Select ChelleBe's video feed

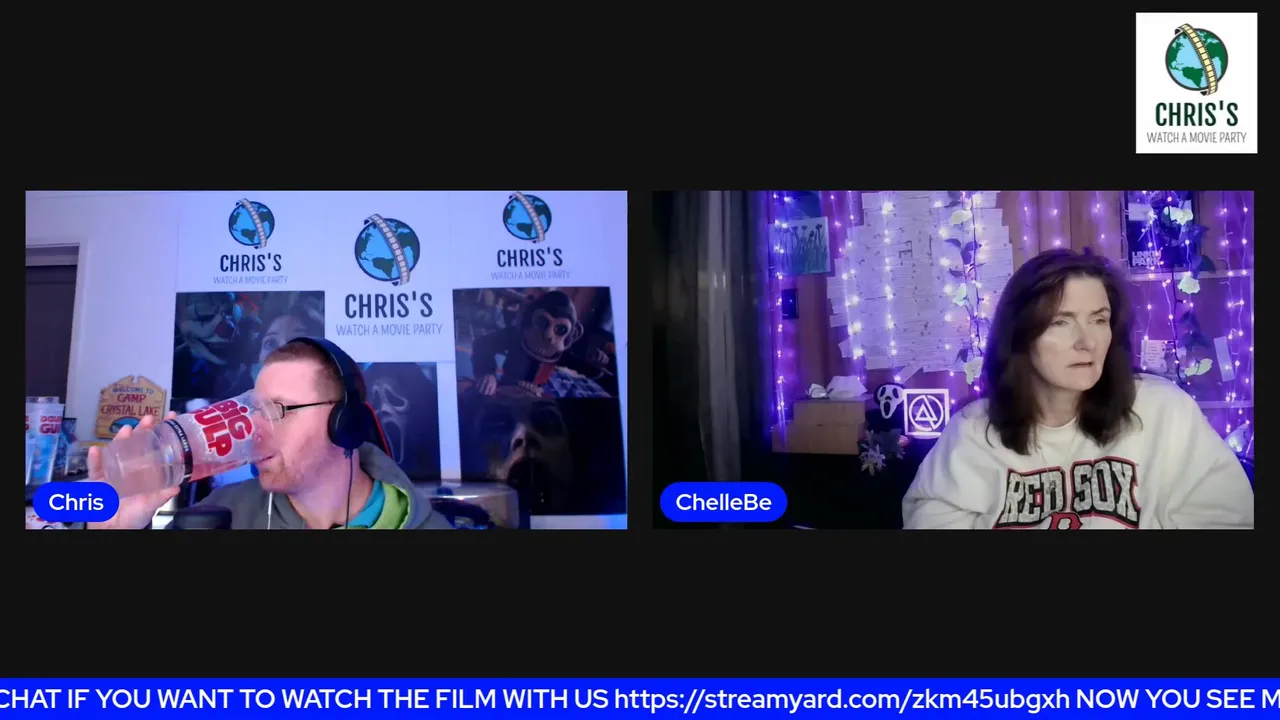(x=953, y=360)
